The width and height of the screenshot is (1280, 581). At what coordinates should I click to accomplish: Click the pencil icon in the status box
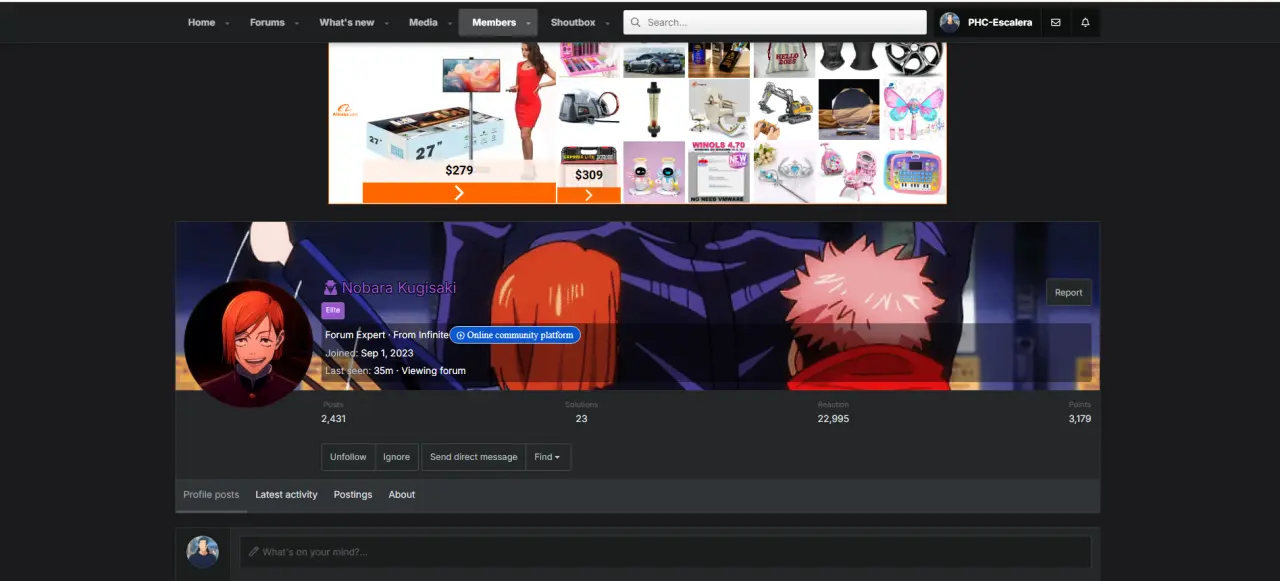(x=253, y=552)
